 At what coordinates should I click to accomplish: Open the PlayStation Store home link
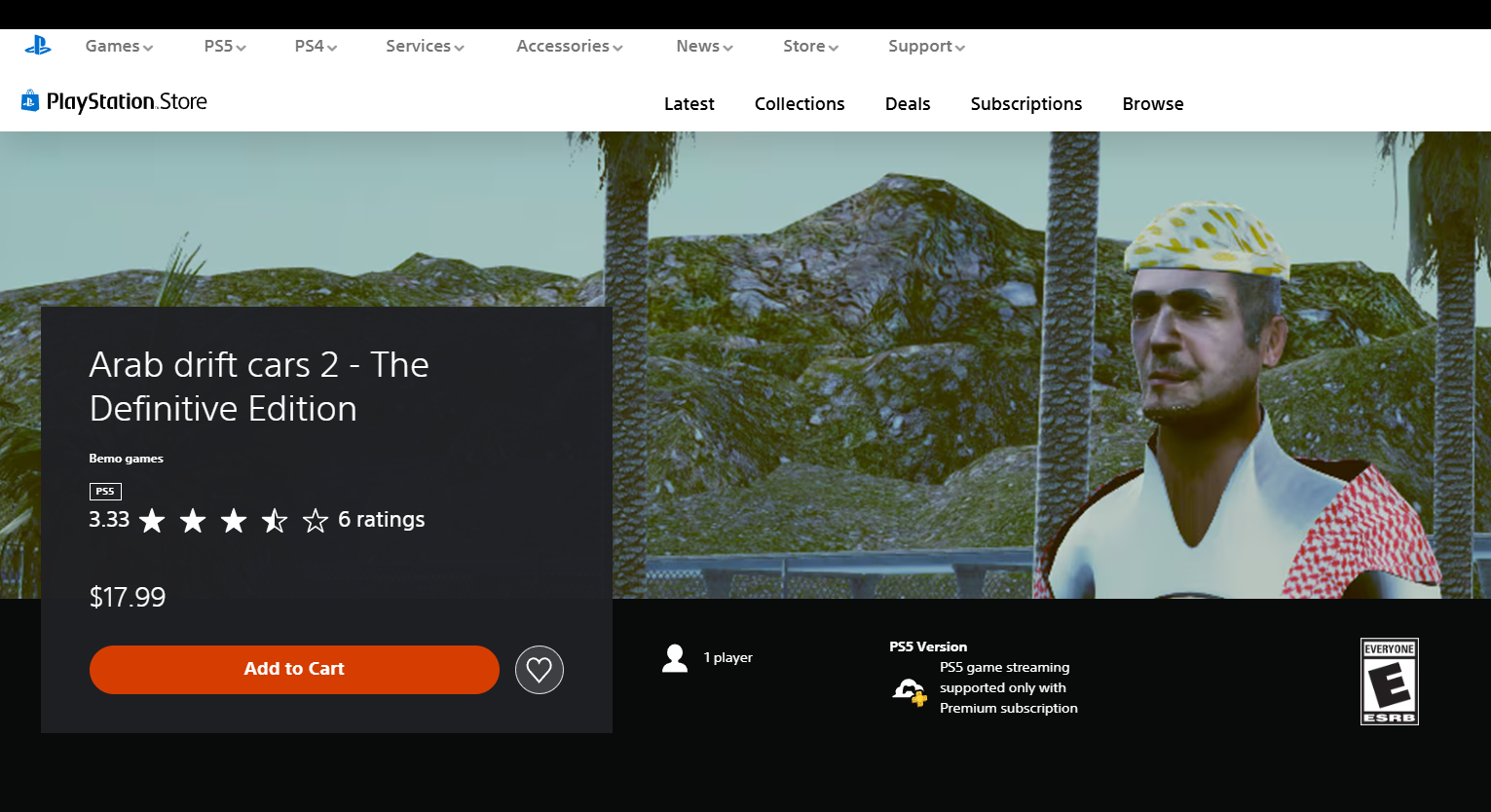tap(115, 101)
